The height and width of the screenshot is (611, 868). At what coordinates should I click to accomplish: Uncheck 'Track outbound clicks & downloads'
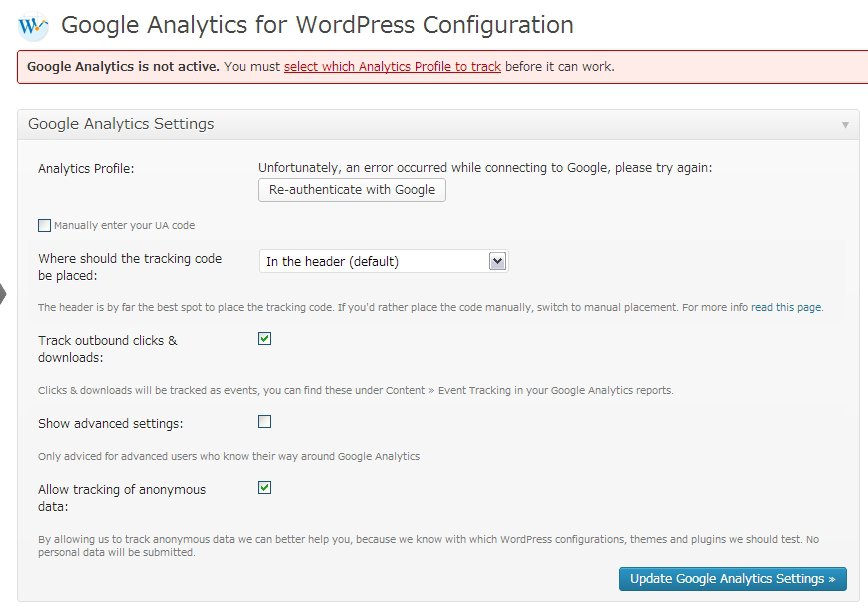coord(265,339)
